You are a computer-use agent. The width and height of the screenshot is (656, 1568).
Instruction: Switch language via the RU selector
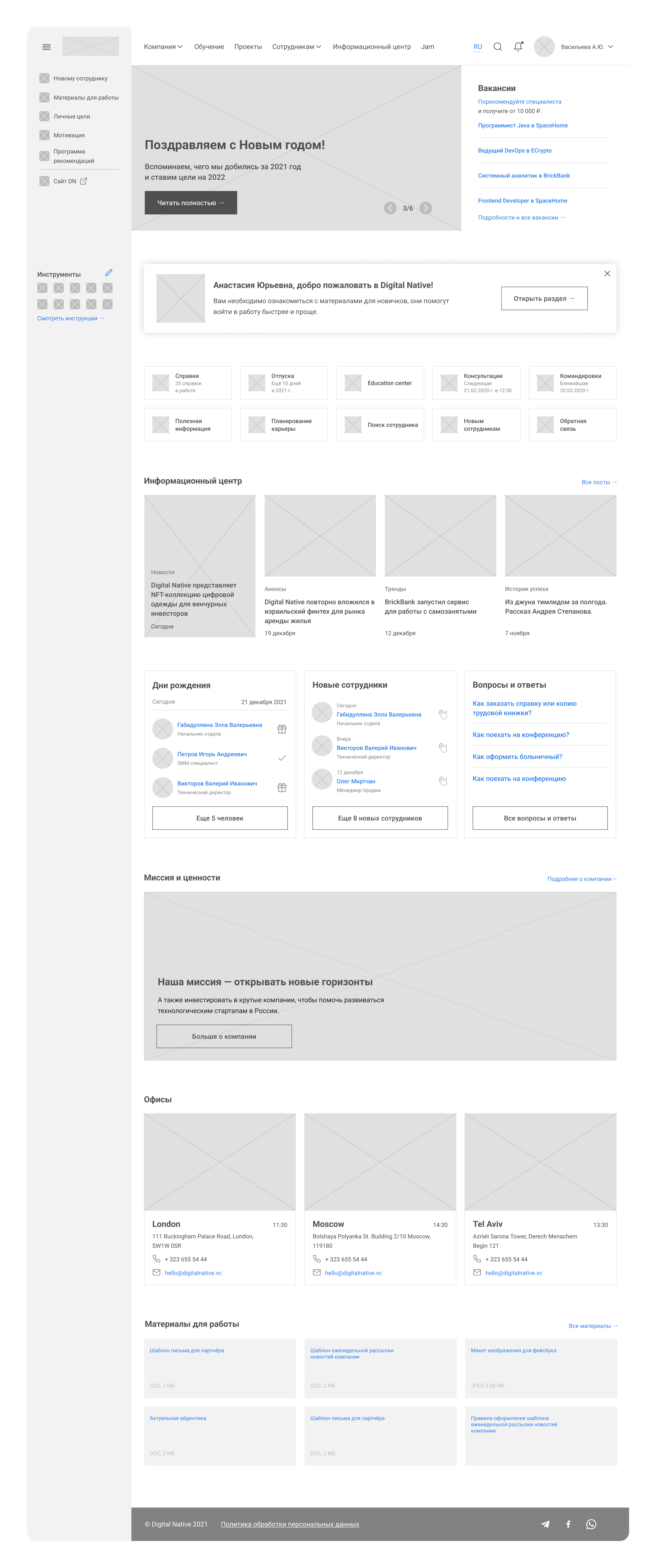point(477,47)
